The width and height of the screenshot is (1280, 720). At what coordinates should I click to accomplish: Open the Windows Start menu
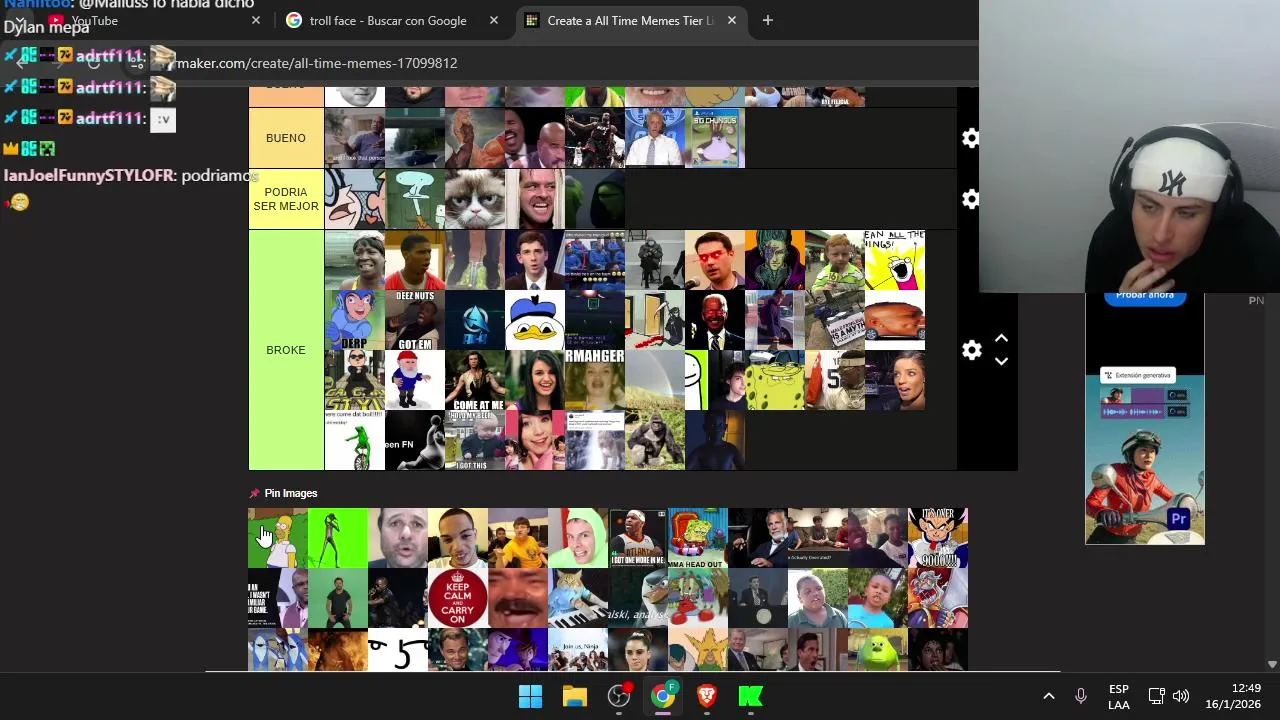(530, 696)
